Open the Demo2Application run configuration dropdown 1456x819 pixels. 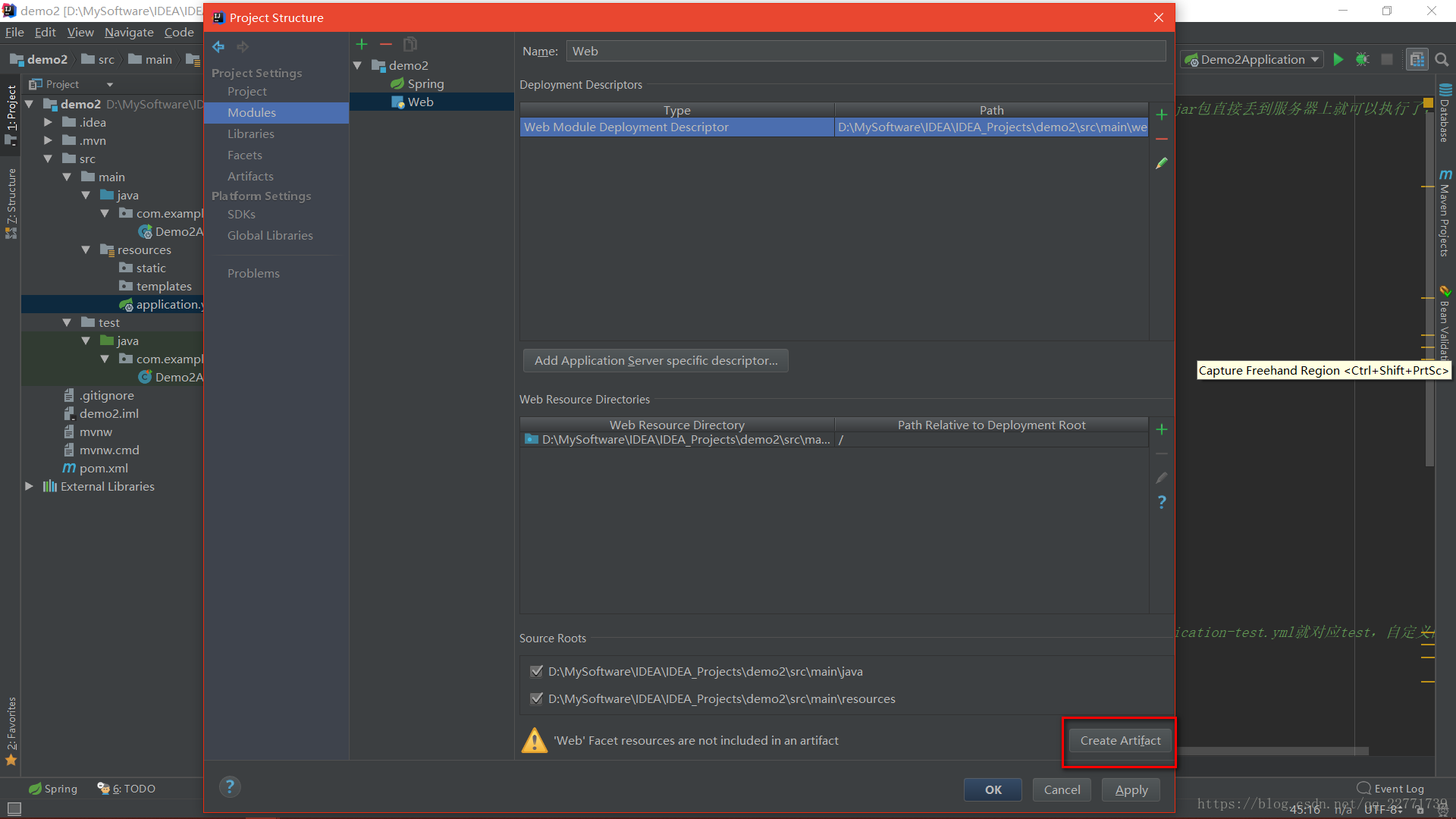click(x=1251, y=59)
